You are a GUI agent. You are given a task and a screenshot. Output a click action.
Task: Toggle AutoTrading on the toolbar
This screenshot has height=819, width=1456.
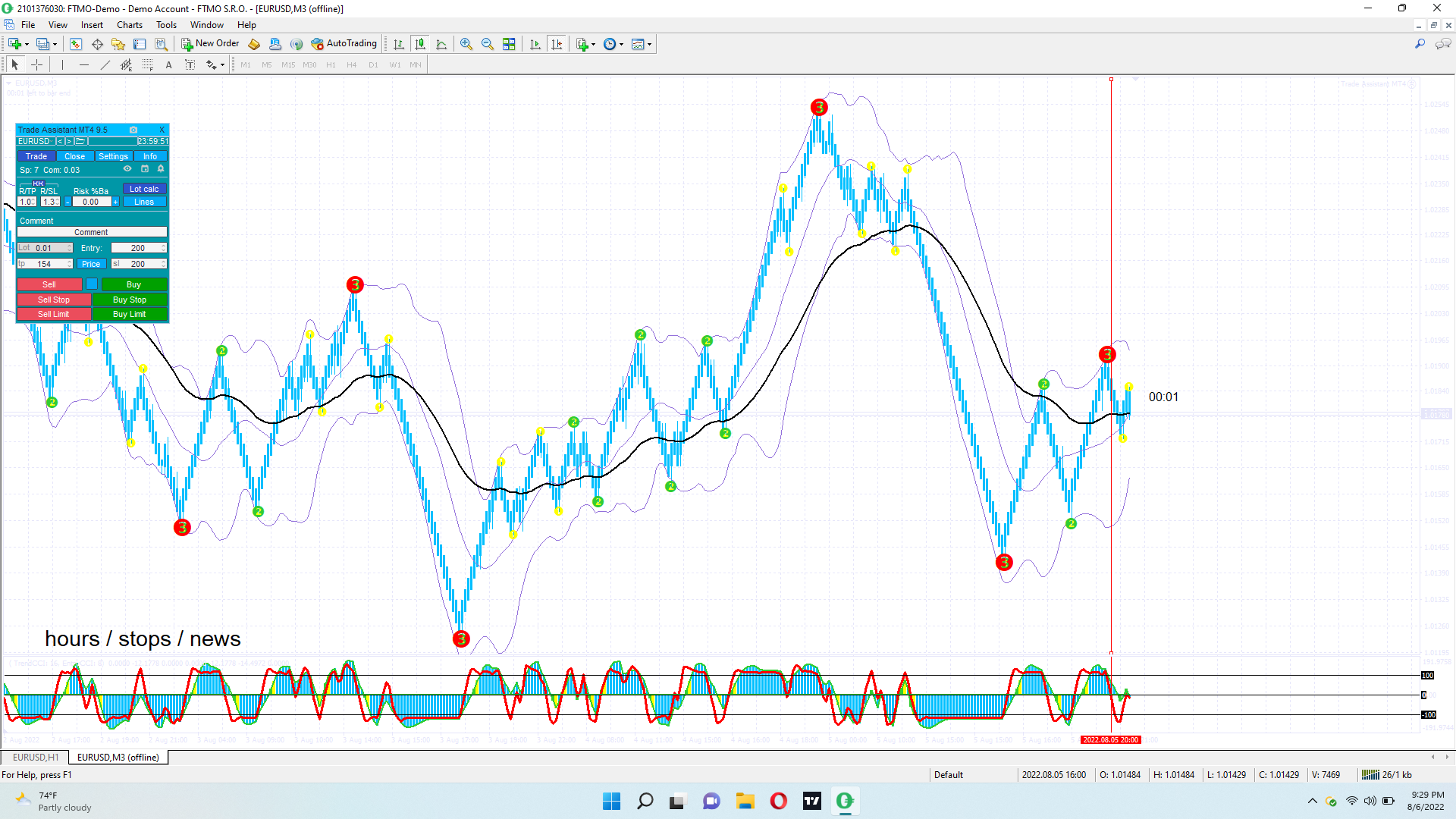point(344,44)
